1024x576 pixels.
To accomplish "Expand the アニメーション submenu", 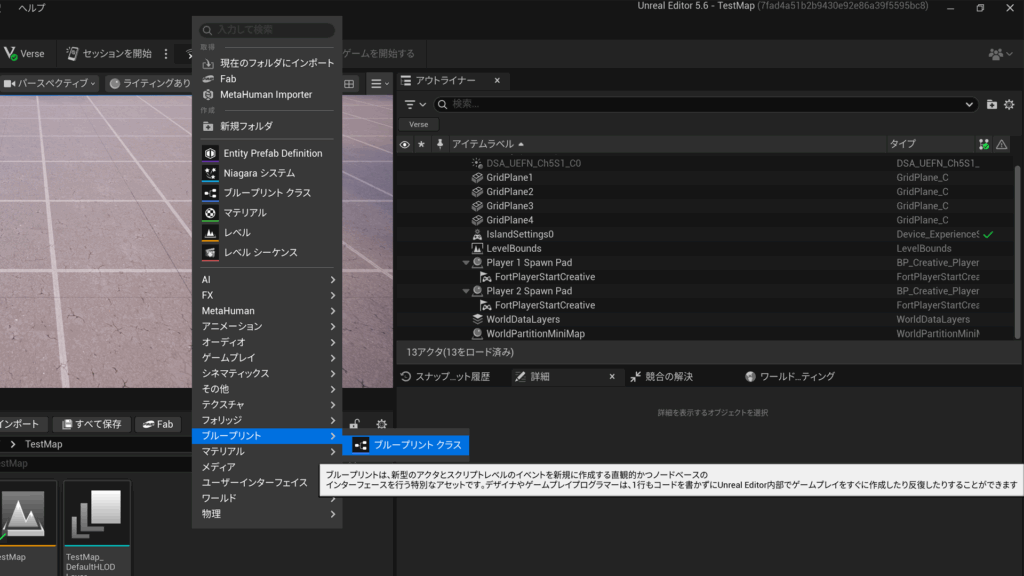I will click(x=267, y=327).
